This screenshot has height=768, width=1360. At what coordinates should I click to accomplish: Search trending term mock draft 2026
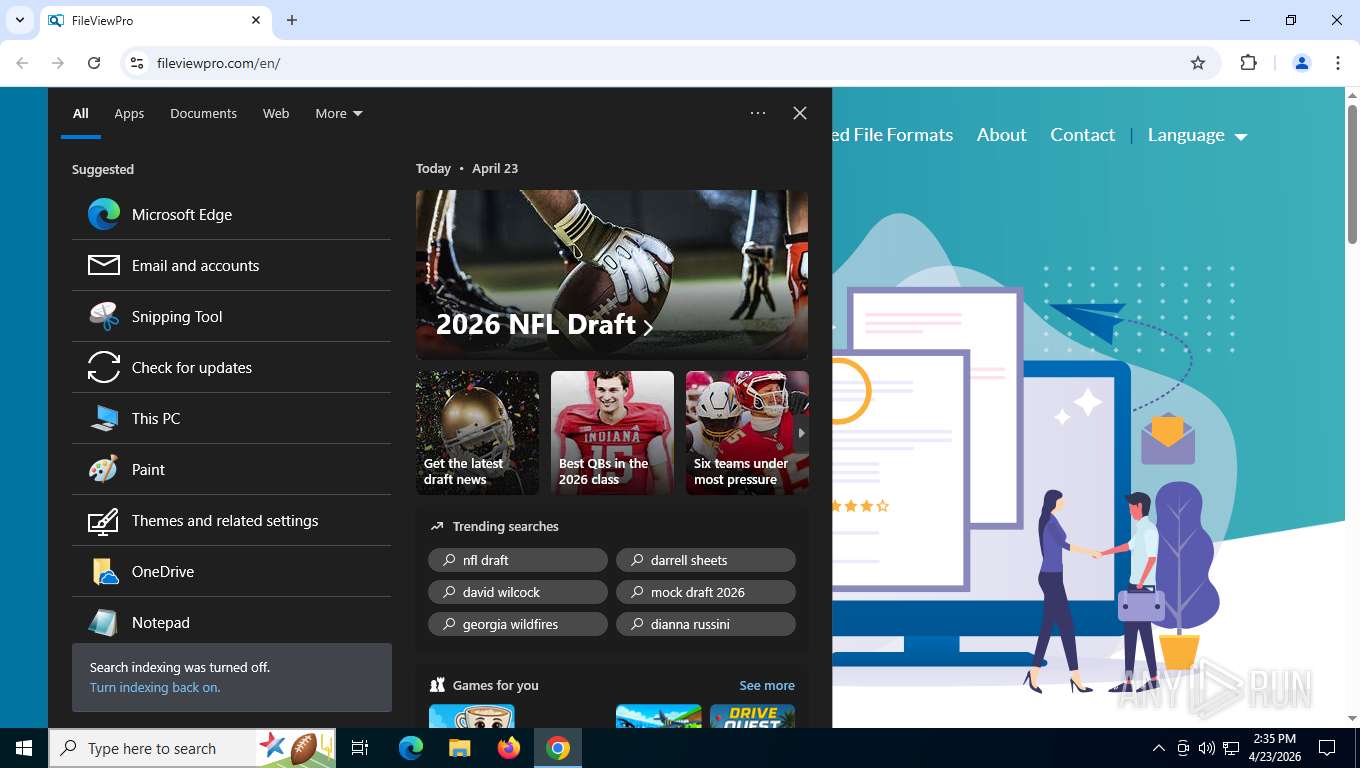tap(706, 592)
